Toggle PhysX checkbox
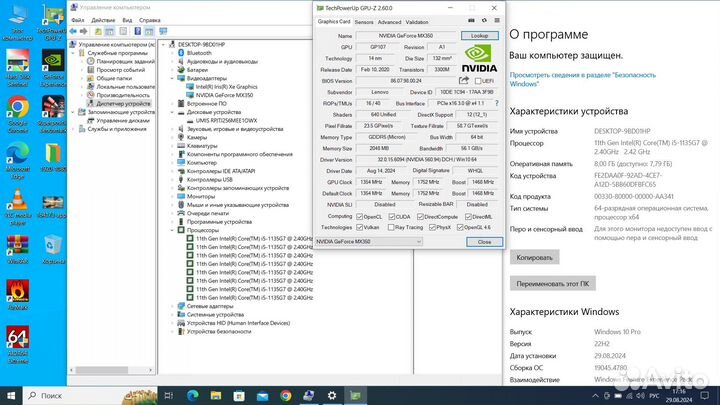 pyautogui.click(x=432, y=227)
